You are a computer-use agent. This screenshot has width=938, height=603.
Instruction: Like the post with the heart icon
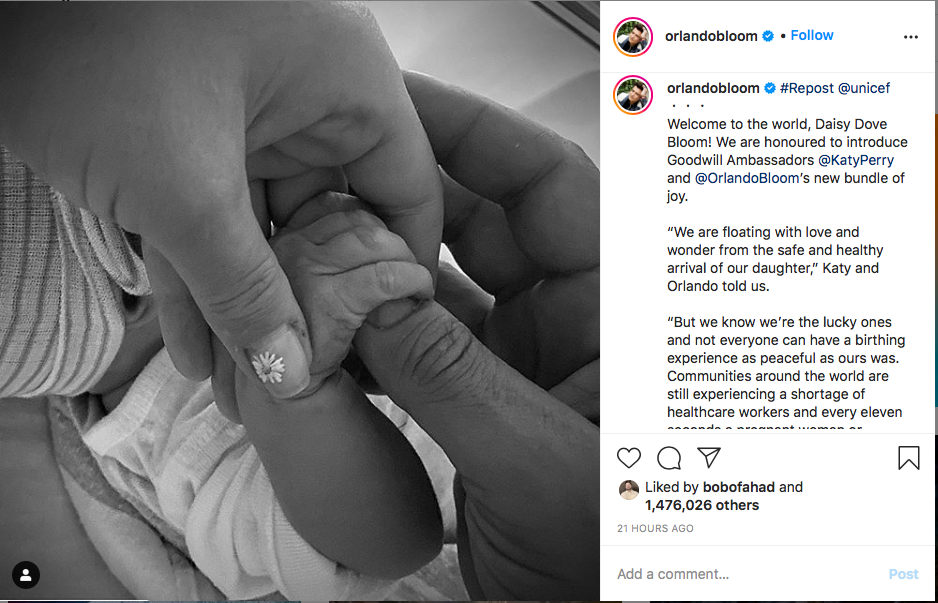(629, 458)
